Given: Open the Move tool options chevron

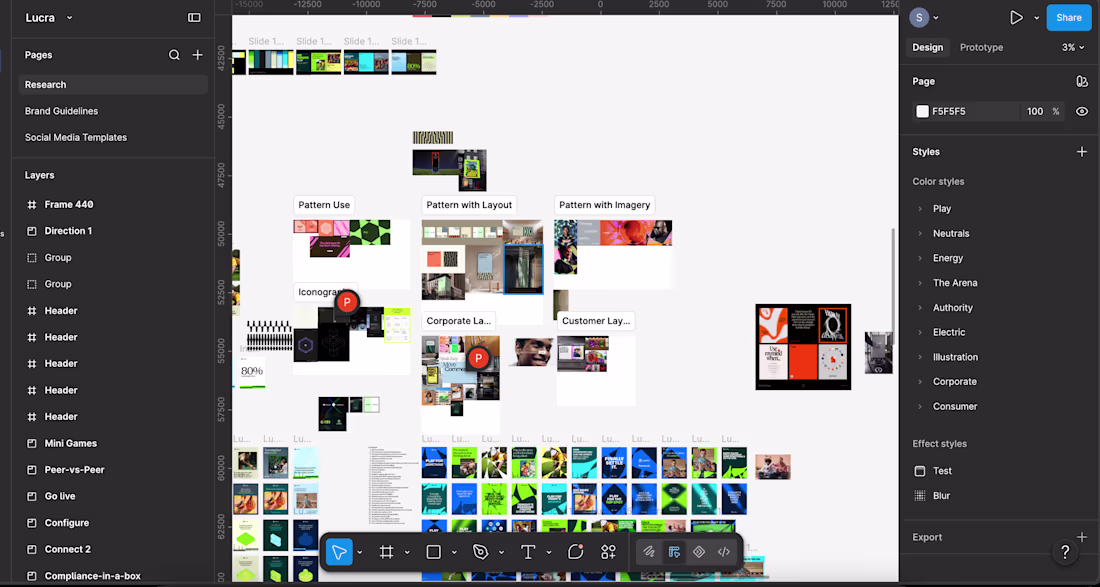Looking at the screenshot, I should tap(360, 553).
